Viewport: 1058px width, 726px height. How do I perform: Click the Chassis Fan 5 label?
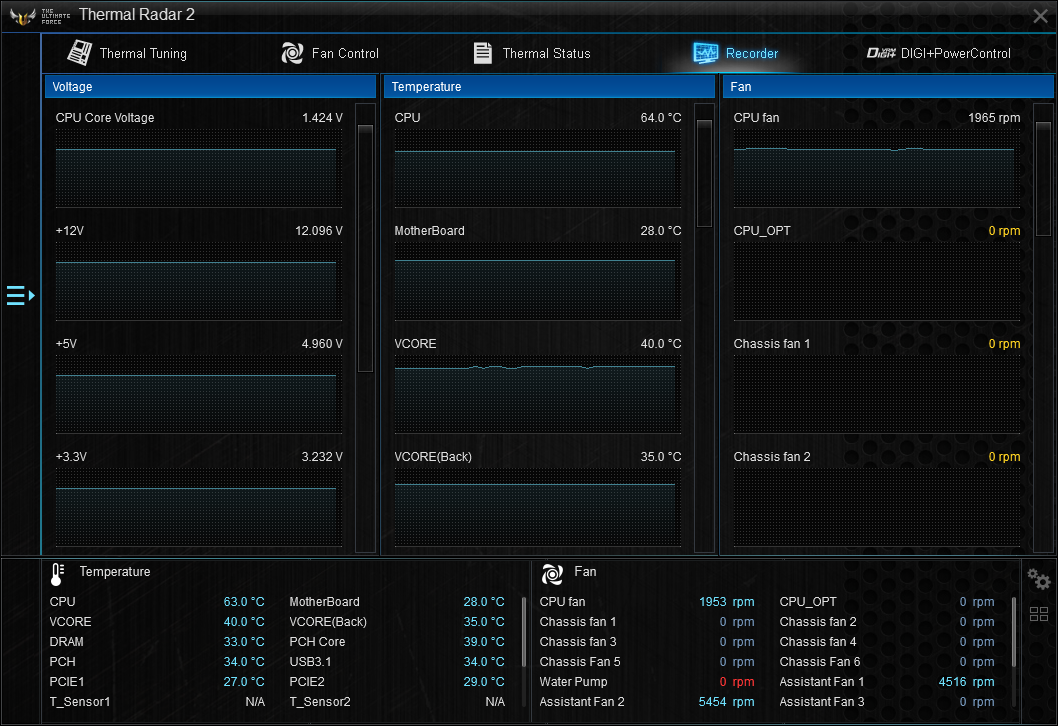(x=580, y=662)
